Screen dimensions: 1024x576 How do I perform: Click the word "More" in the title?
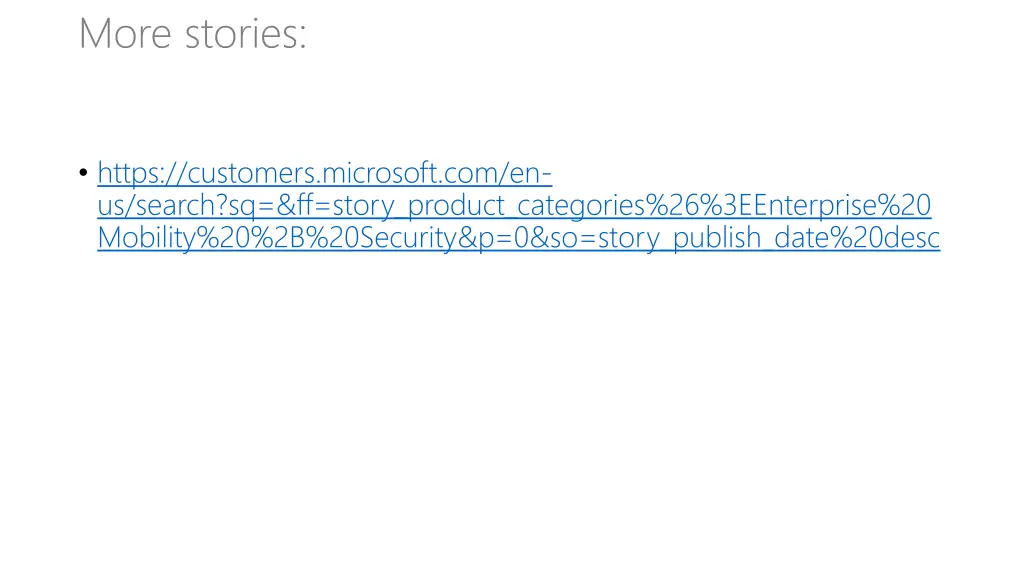[x=125, y=33]
